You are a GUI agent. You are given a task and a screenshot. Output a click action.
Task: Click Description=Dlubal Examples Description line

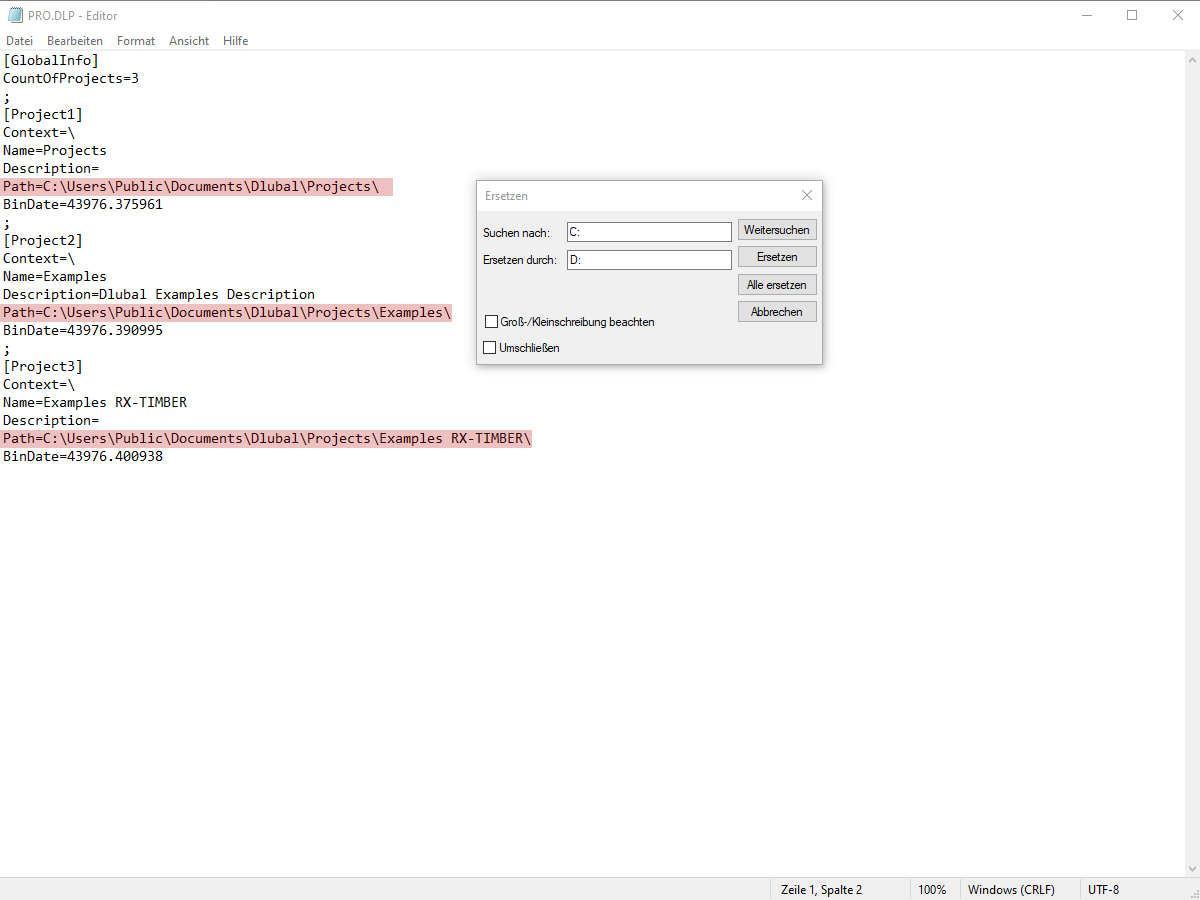[159, 294]
